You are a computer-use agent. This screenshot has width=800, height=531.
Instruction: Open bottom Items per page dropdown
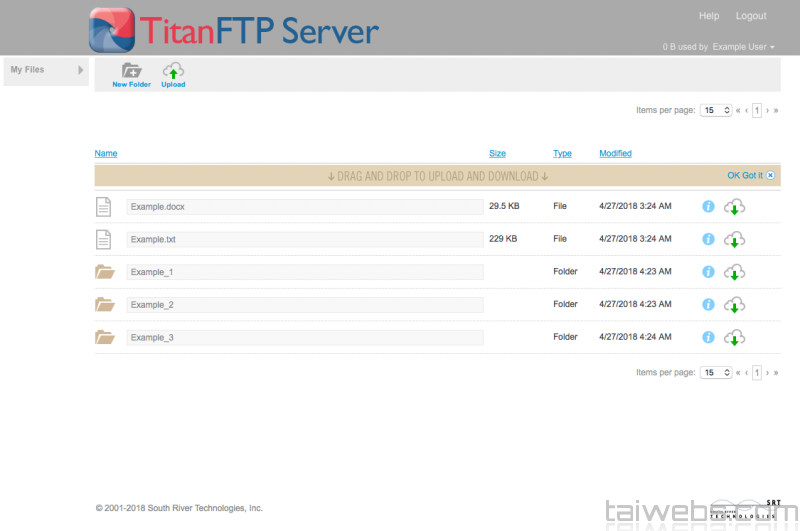(x=716, y=372)
